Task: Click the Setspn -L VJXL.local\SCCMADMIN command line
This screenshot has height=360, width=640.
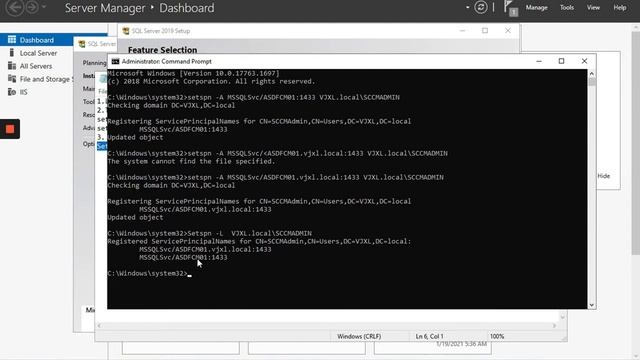Action: [x=209, y=233]
